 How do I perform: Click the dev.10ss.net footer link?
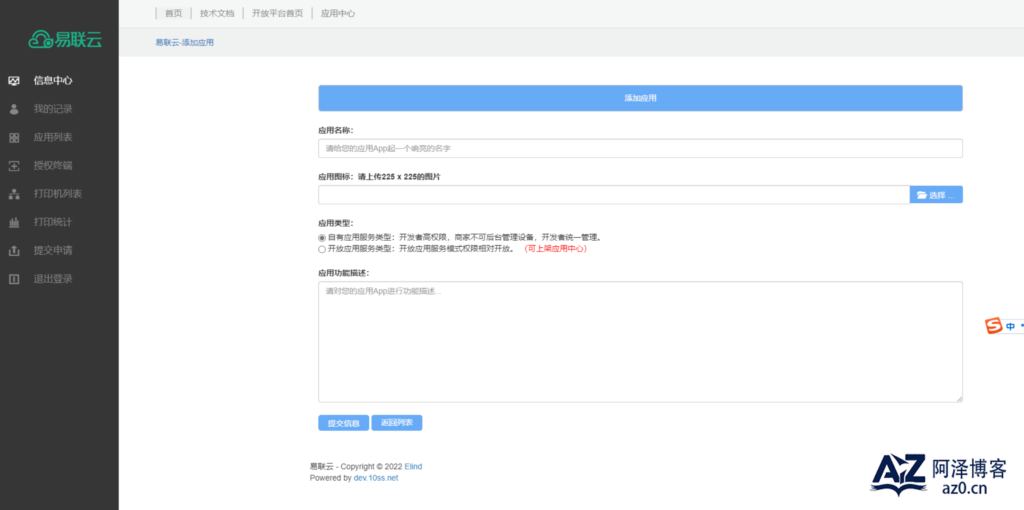click(376, 478)
